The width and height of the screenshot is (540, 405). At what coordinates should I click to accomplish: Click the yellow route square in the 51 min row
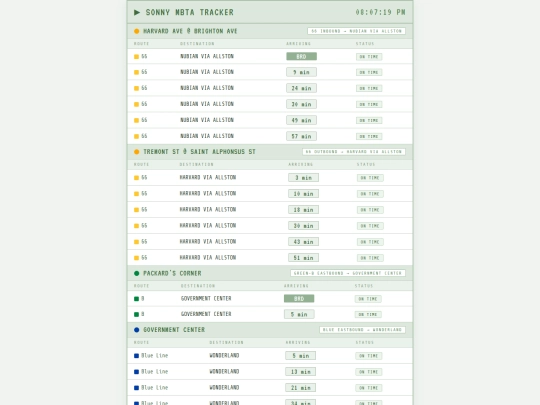(136, 258)
